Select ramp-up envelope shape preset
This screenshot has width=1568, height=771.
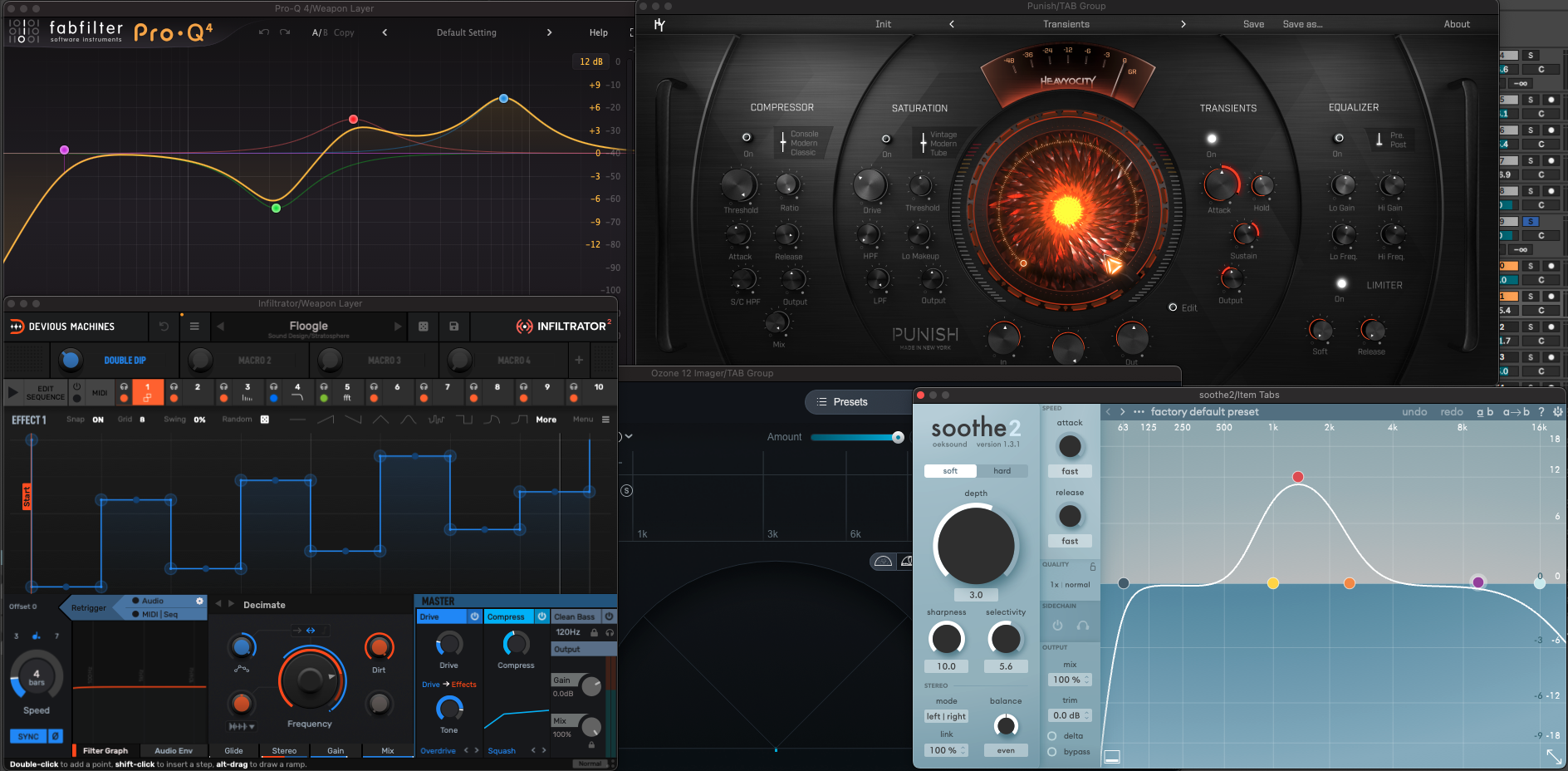(326, 420)
